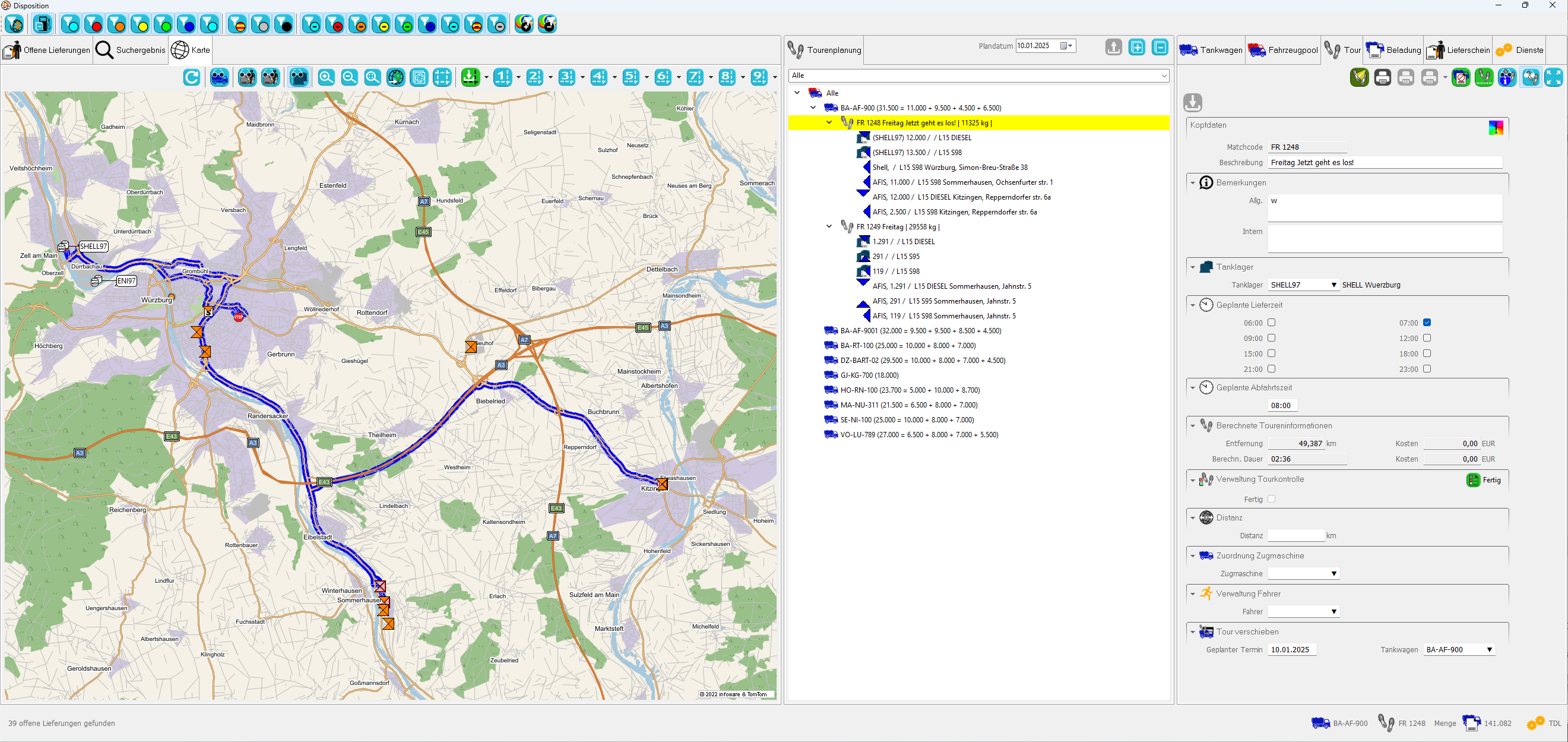Click the TDL status bar entry
The image size is (1568, 742).
tap(1545, 723)
